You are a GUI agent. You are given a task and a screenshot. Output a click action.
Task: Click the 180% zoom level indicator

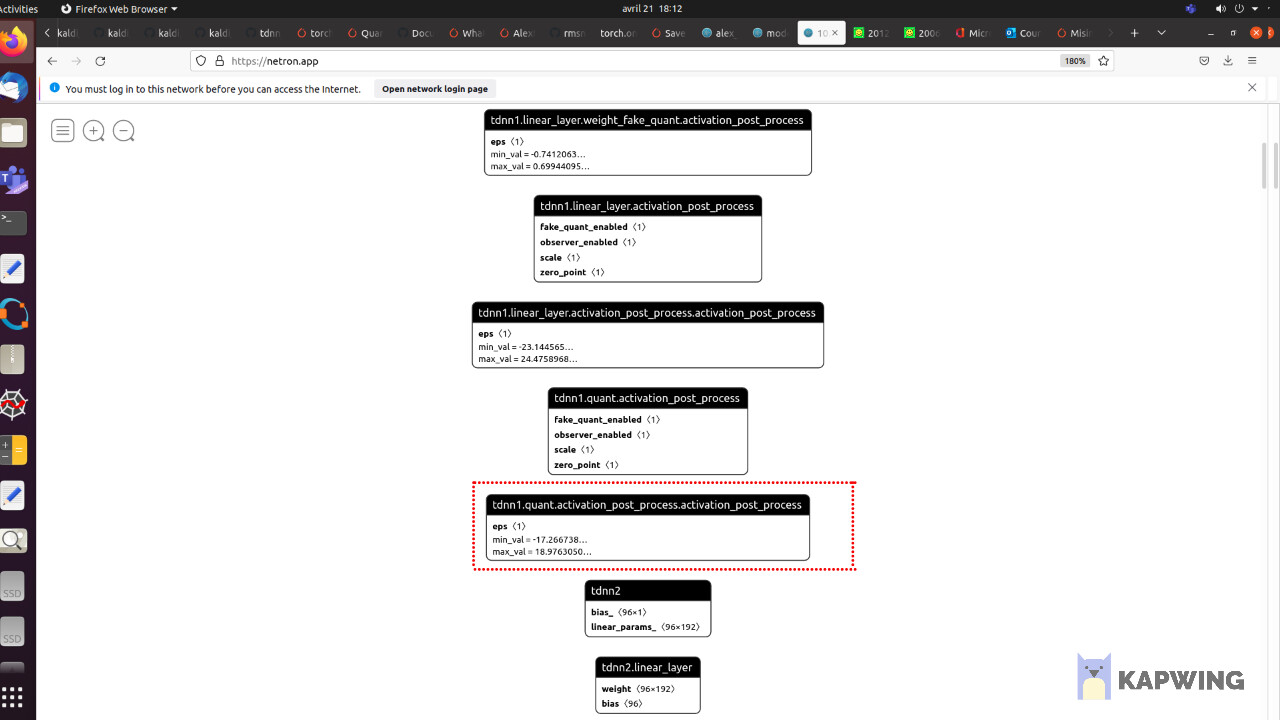coord(1075,61)
